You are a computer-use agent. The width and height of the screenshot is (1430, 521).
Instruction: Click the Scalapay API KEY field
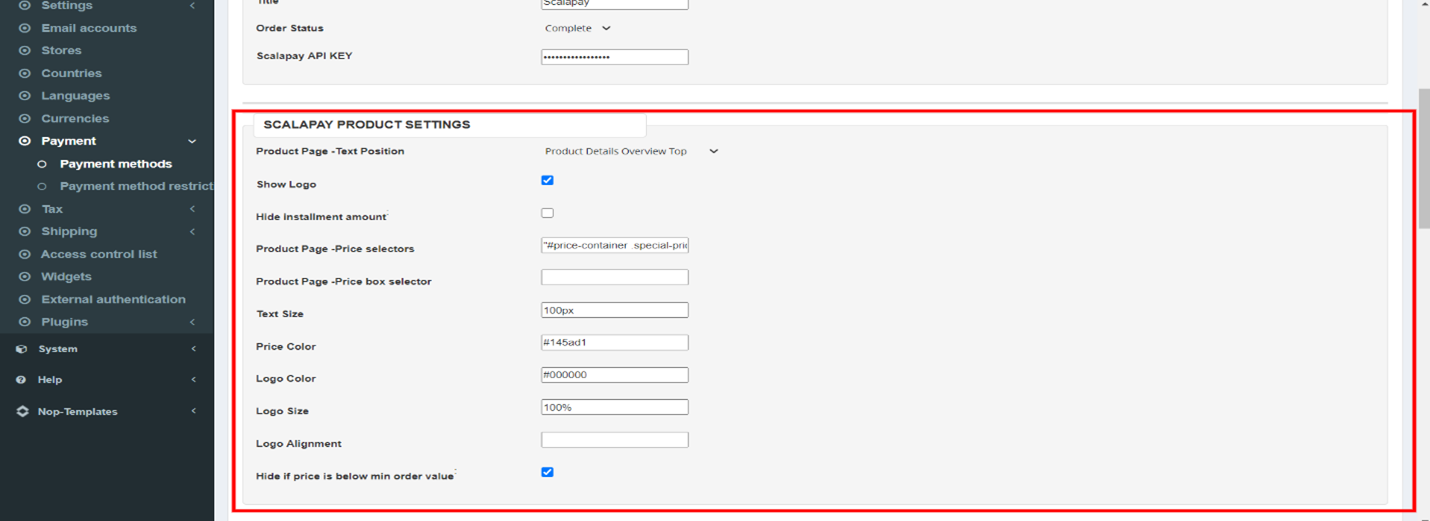tap(615, 57)
